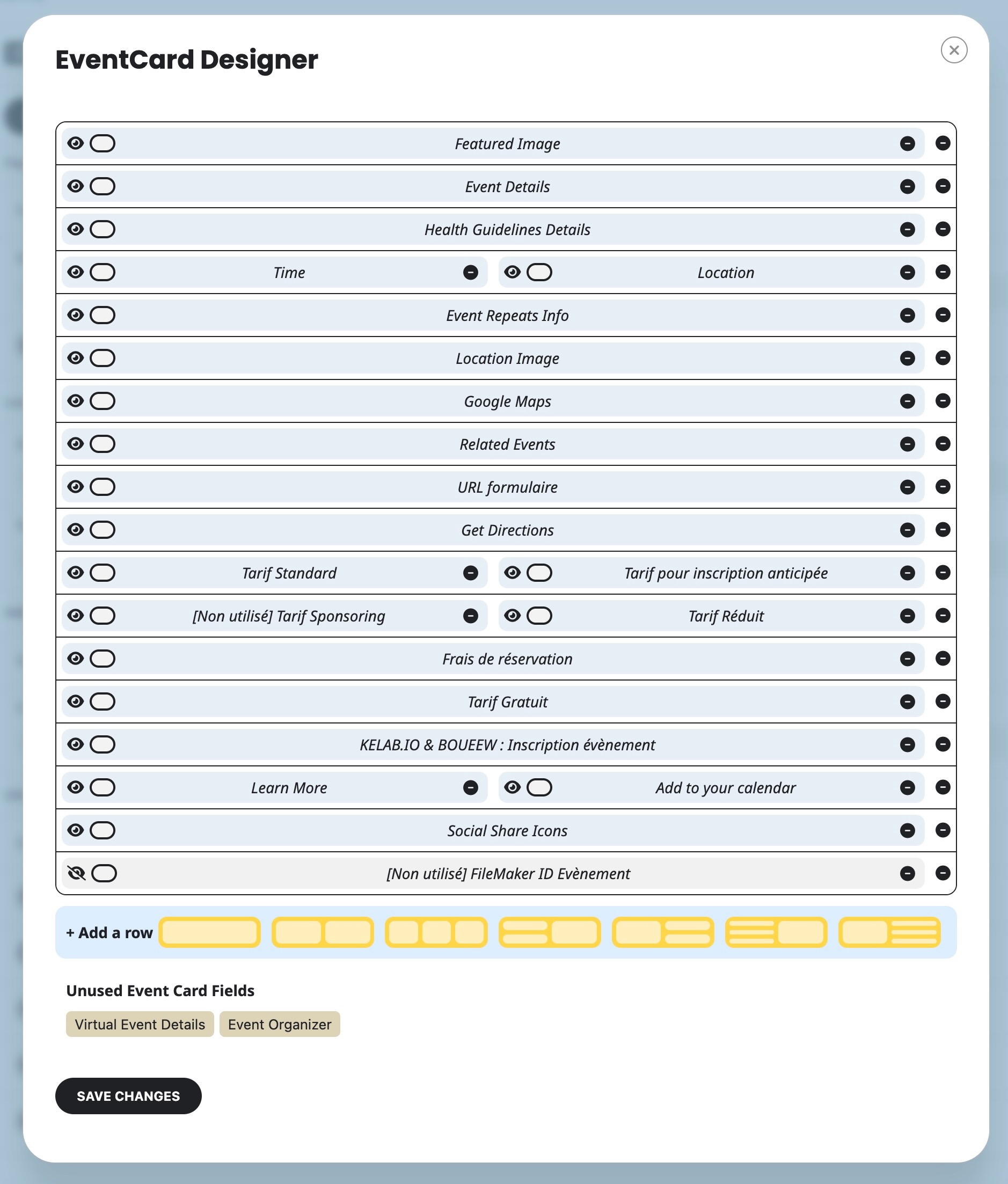The width and height of the screenshot is (1008, 1184).
Task: Select the Event Organizer unused field
Action: tap(280, 1024)
